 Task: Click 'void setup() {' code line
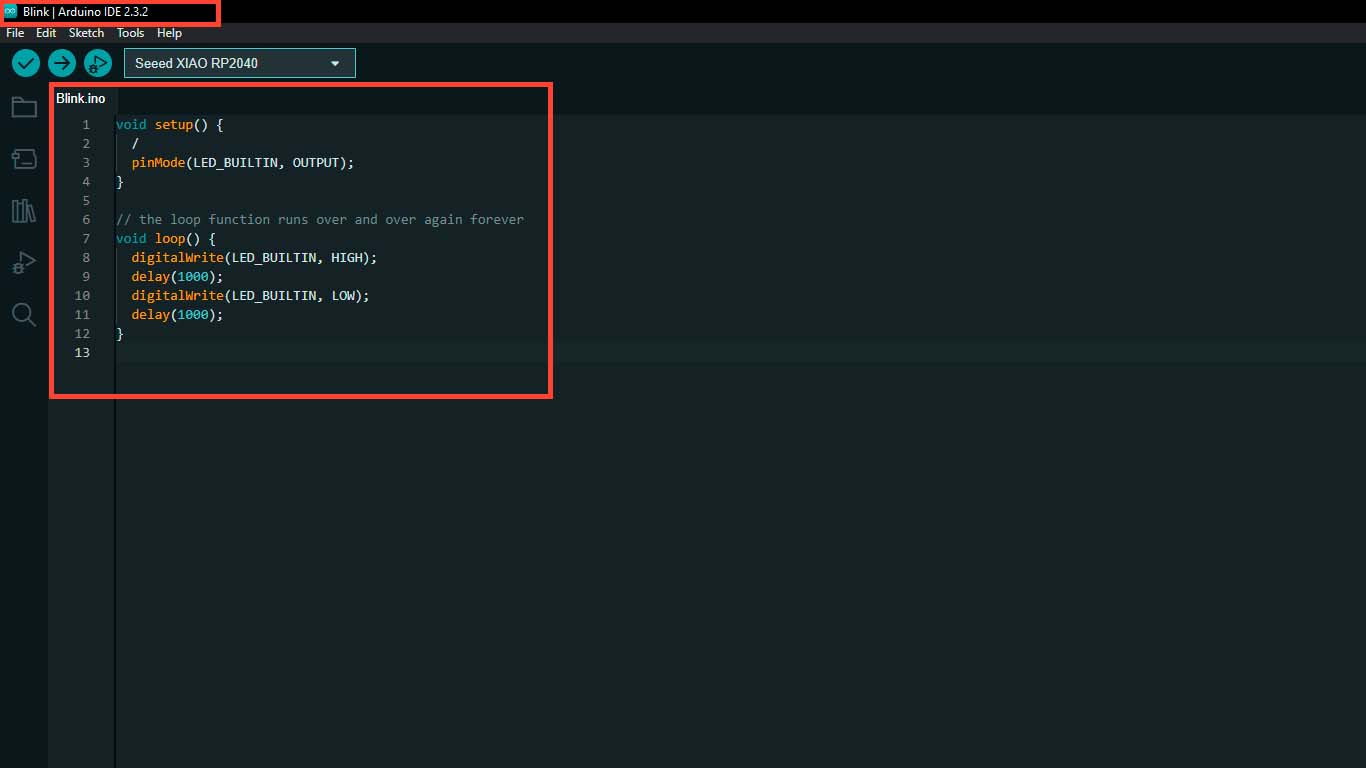[170, 125]
